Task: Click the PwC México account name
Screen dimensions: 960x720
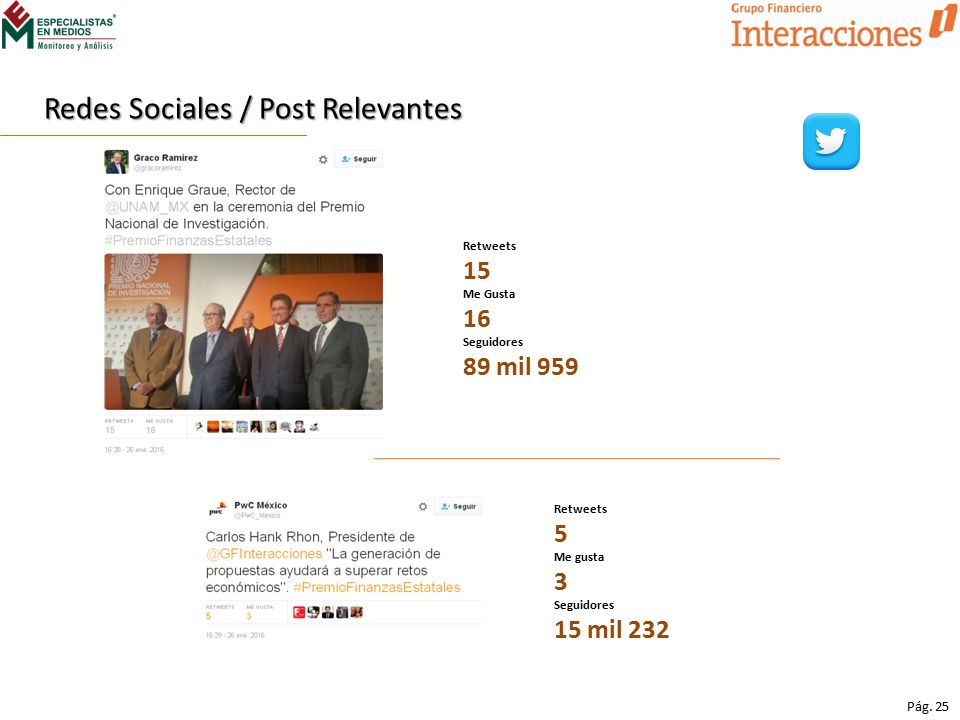Action: (x=261, y=505)
